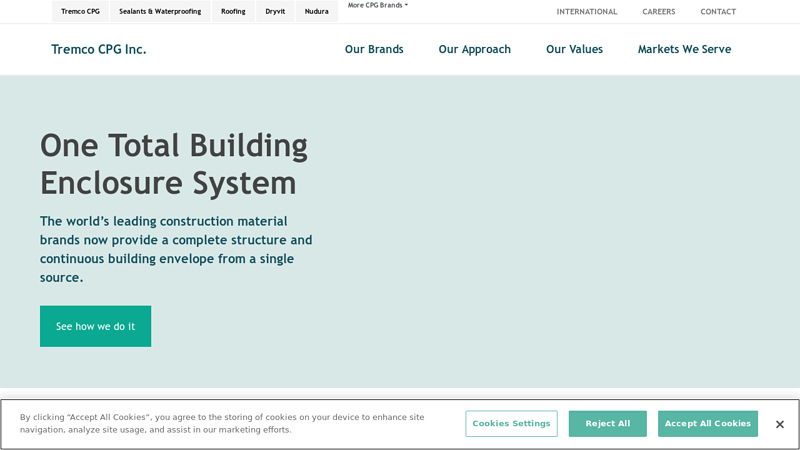Open Cookies Settings
The image size is (800, 450).
(511, 424)
